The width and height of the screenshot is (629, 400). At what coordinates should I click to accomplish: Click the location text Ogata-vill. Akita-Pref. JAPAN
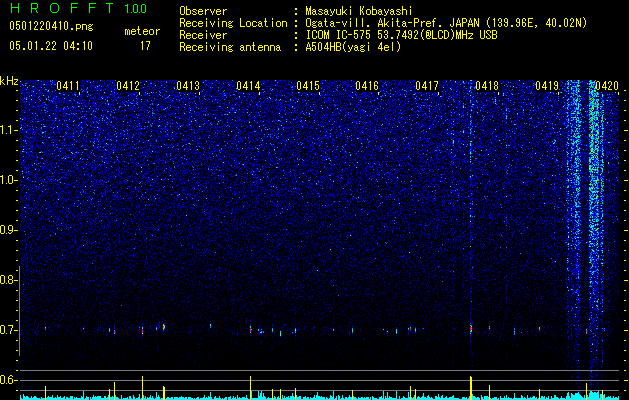(391, 23)
